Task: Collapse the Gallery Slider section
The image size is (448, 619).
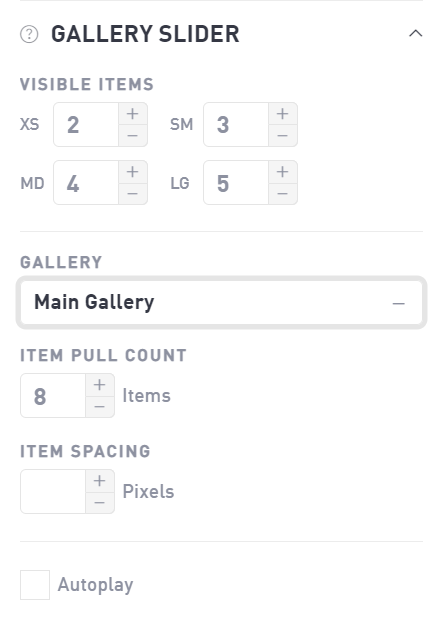Action: (x=415, y=34)
